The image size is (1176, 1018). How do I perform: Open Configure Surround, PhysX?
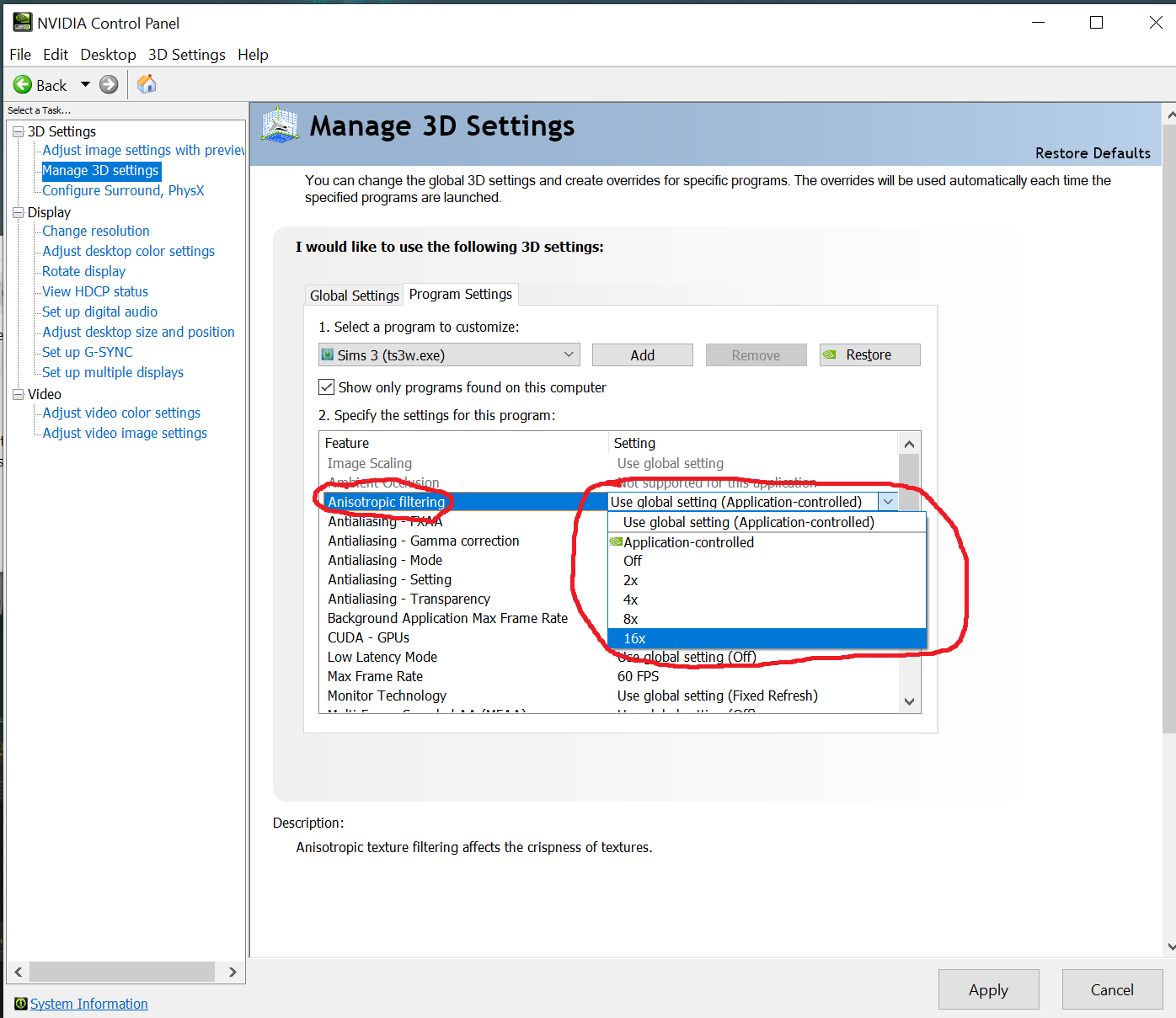123,190
